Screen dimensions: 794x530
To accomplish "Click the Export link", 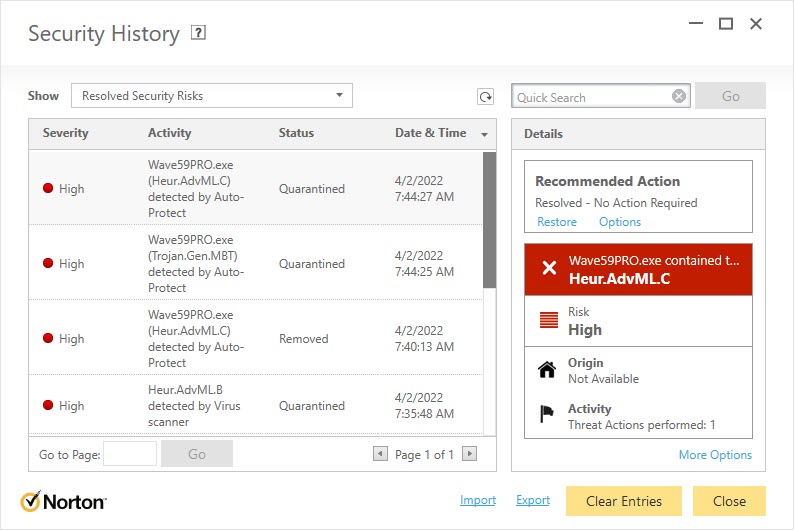I will click(533, 500).
